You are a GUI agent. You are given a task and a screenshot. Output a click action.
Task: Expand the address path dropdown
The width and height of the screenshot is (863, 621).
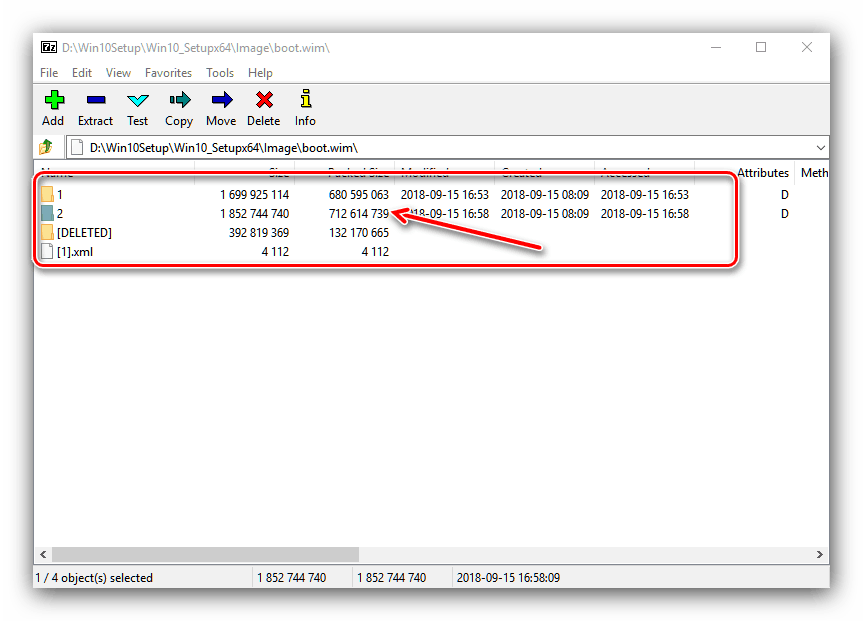(821, 148)
